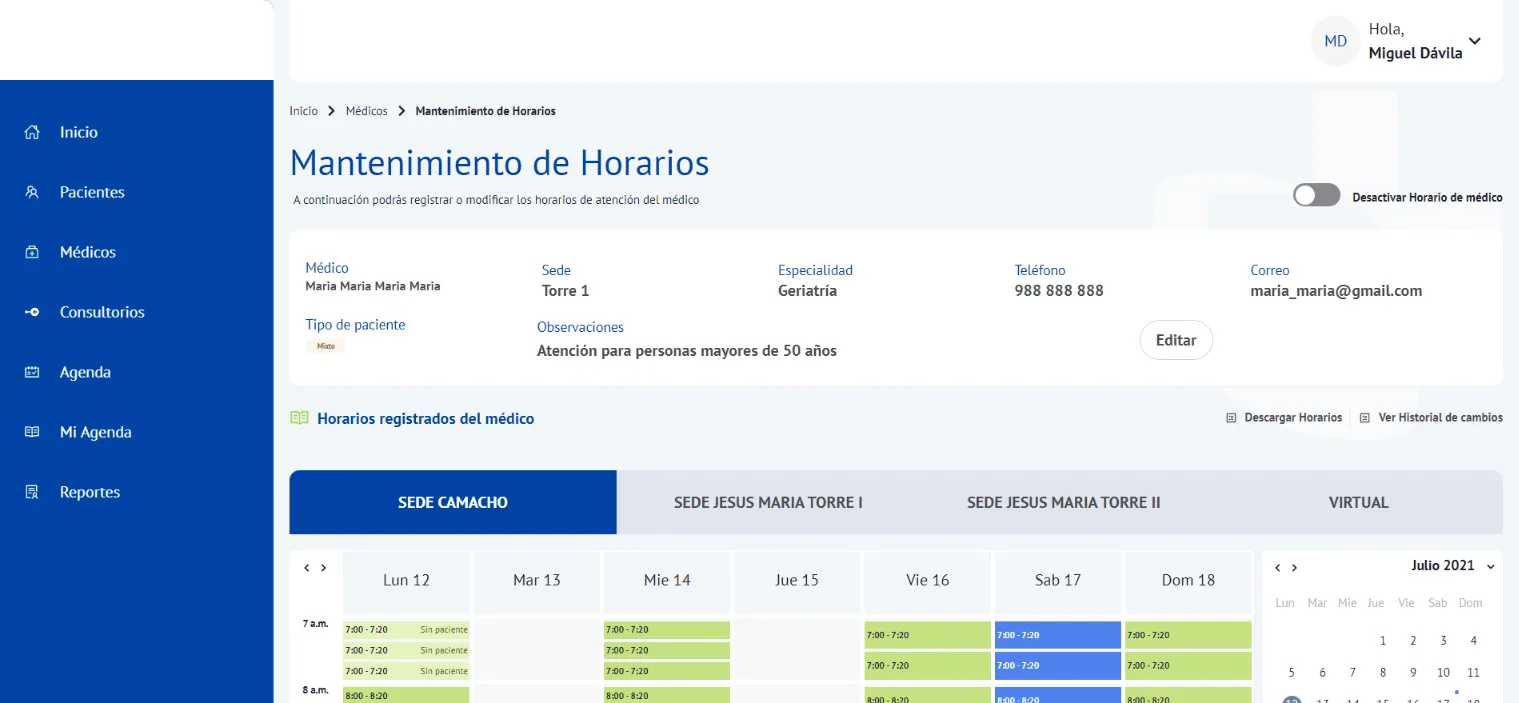The width and height of the screenshot is (1519, 703).
Task: Switch to the SEDE JESUS MARIA TORRE I tab
Action: pos(767,501)
